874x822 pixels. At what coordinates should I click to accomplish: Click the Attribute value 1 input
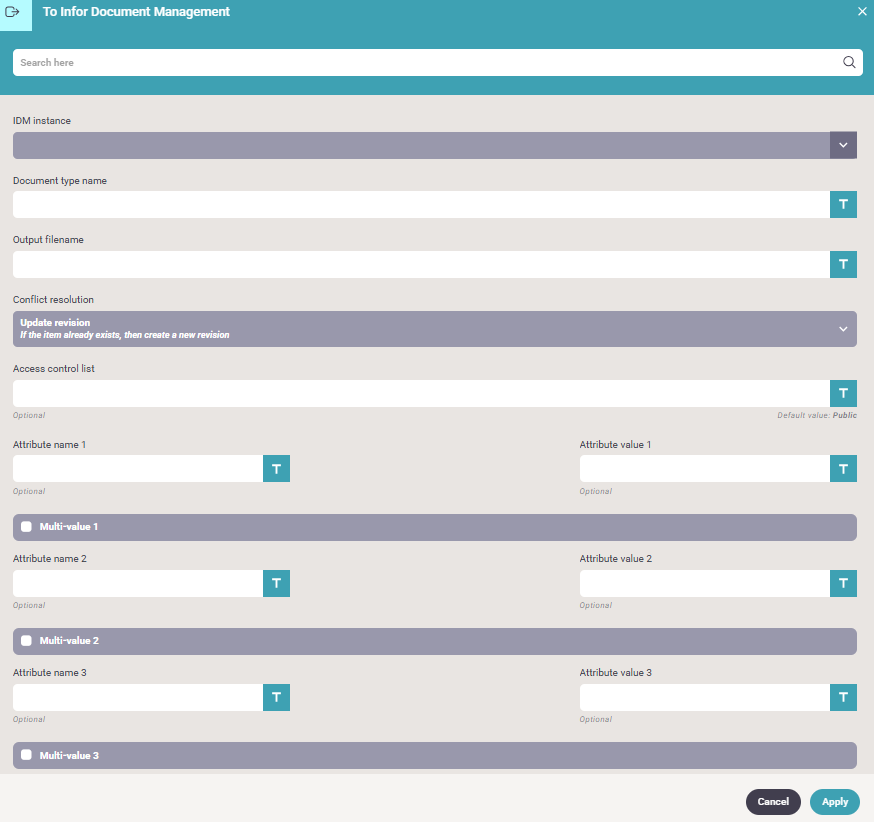(705, 469)
